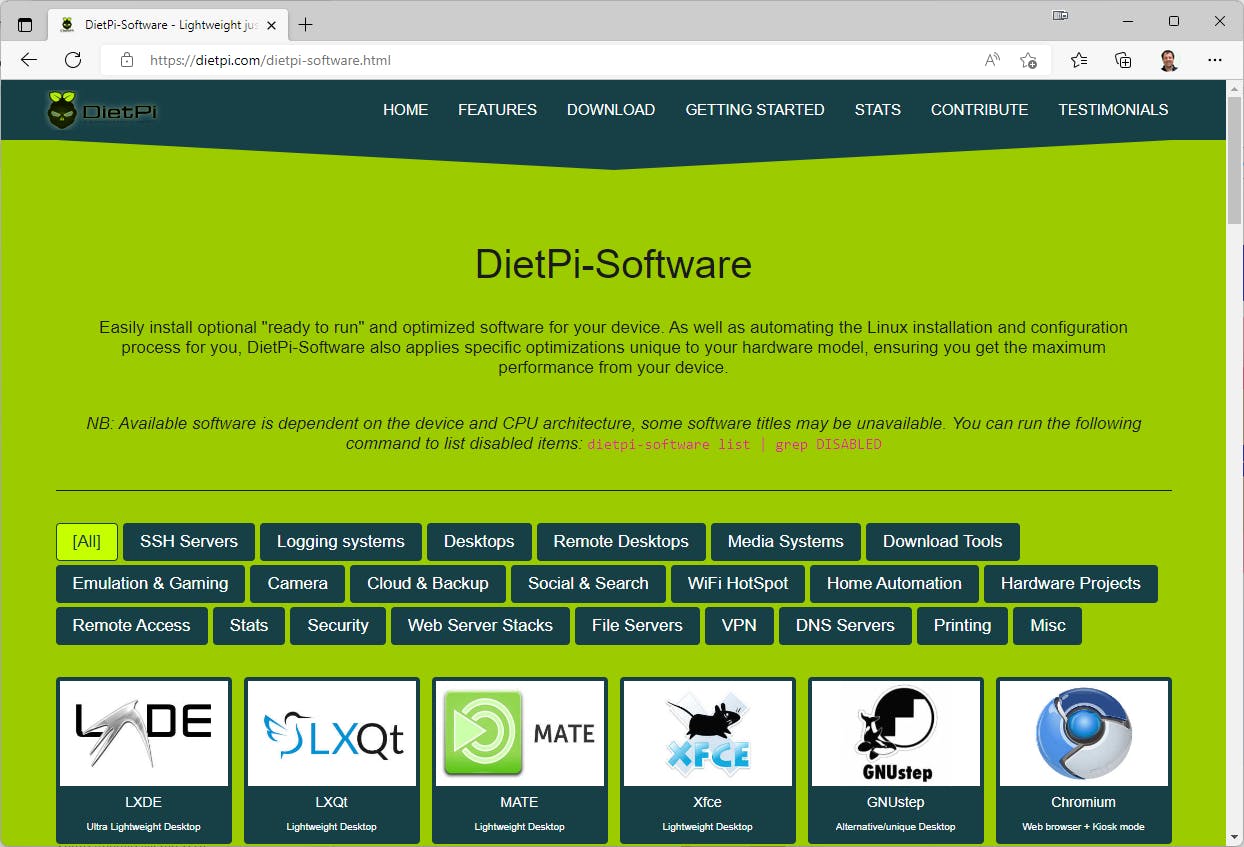
Task: Open the Favorites list icon
Action: pos(1079,60)
